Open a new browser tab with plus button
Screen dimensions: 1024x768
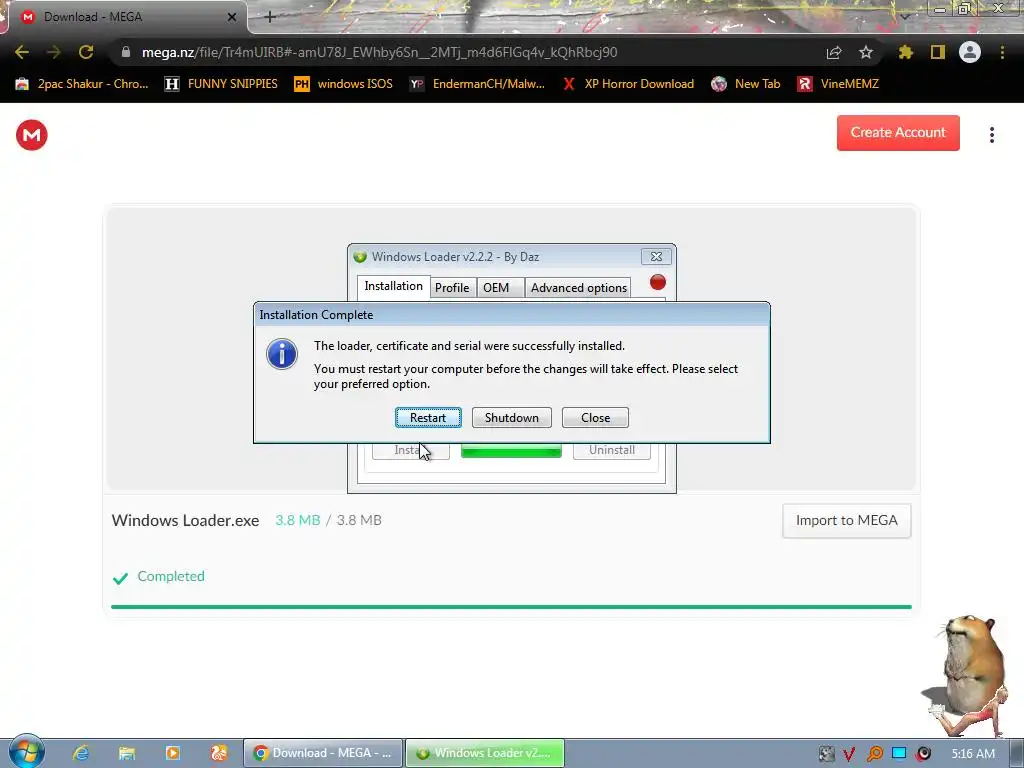270,17
